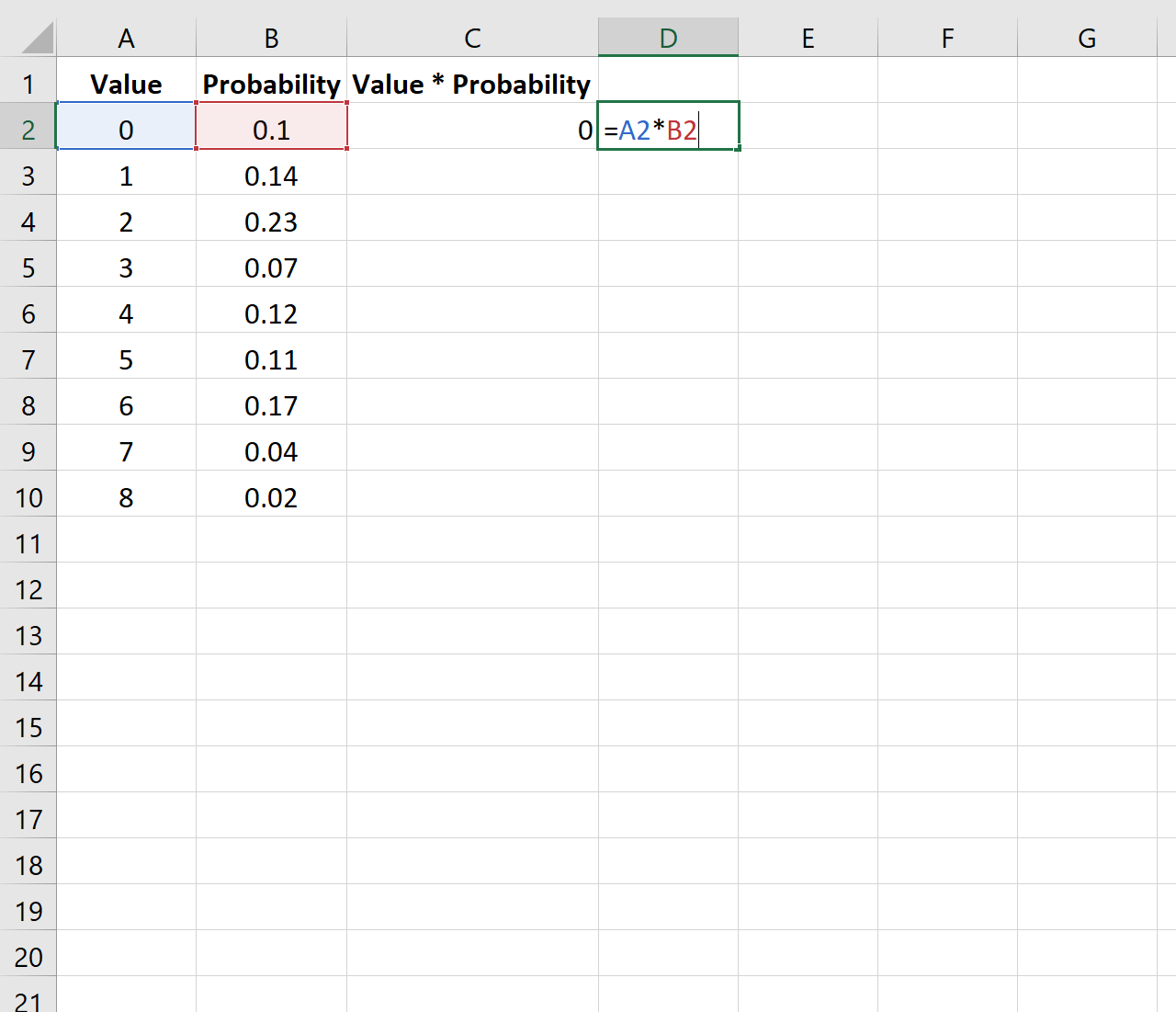Select column A header
Image resolution: width=1176 pixels, height=1012 pixels.
126,38
